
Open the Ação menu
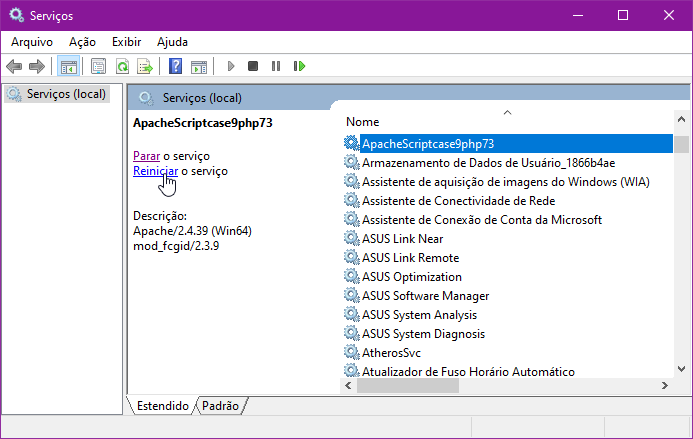point(82,42)
